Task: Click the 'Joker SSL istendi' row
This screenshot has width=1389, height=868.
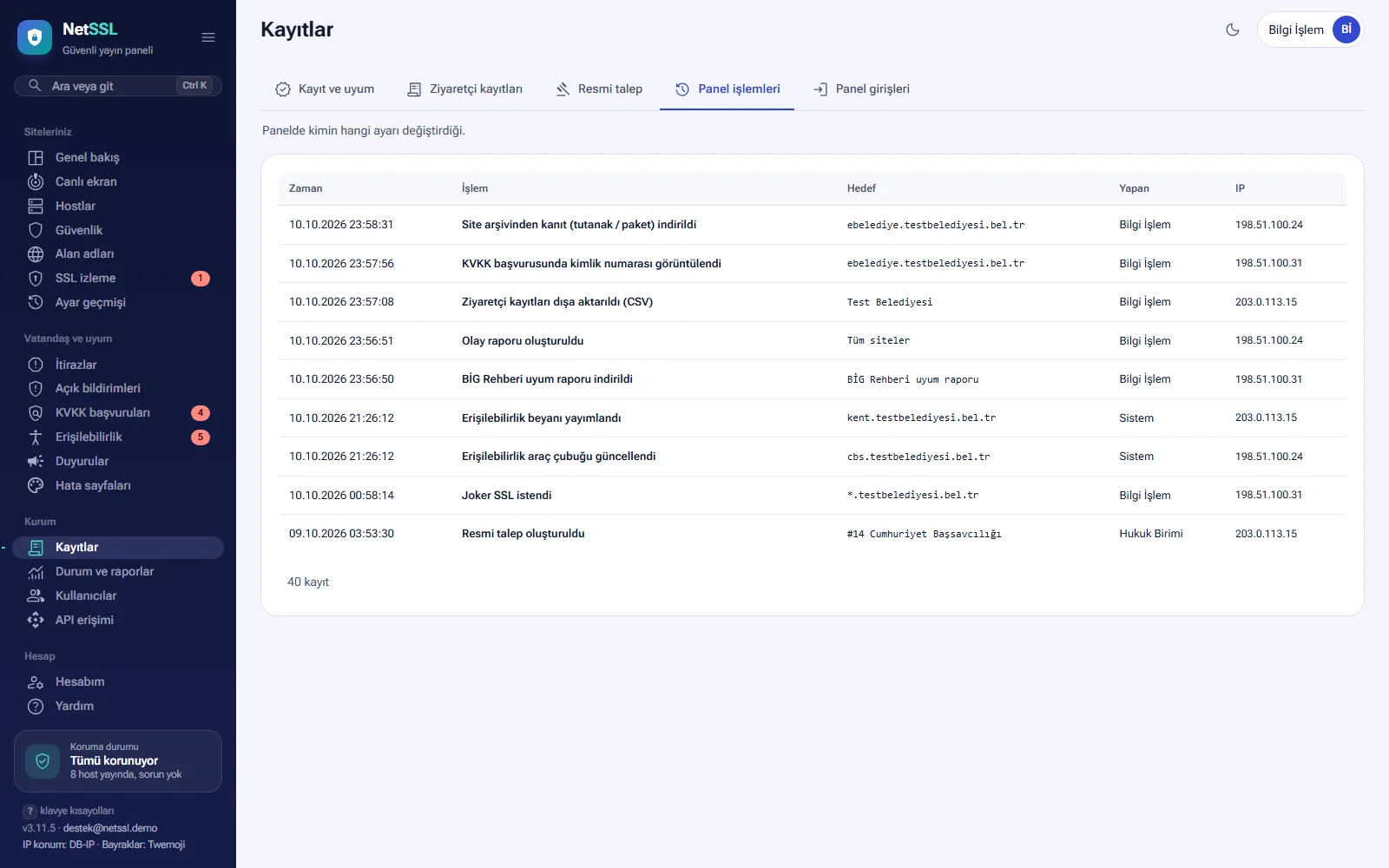Action: 813,495
